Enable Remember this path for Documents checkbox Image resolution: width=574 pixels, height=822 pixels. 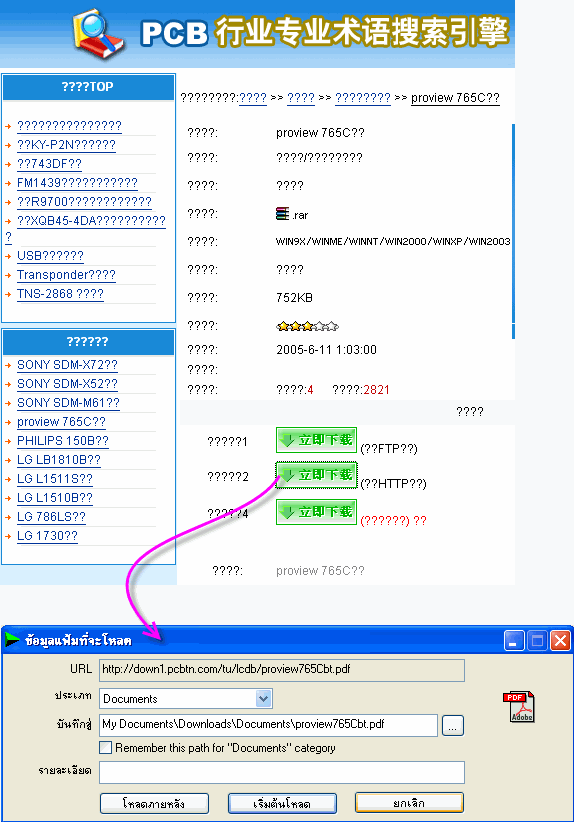click(x=105, y=748)
